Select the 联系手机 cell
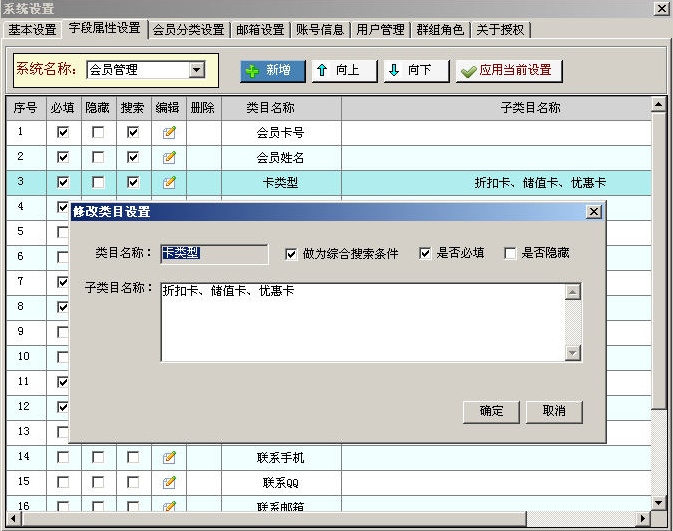This screenshot has height=531, width=673. tap(281, 458)
